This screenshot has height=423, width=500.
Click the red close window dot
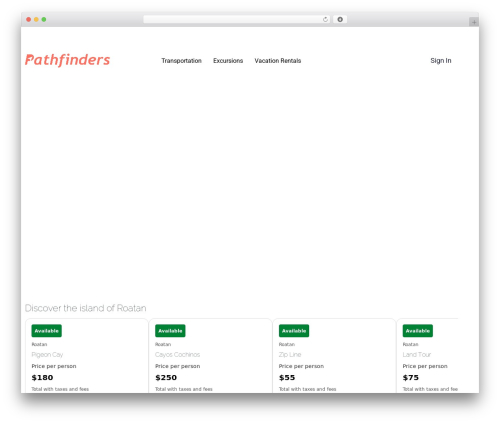tap(29, 19)
